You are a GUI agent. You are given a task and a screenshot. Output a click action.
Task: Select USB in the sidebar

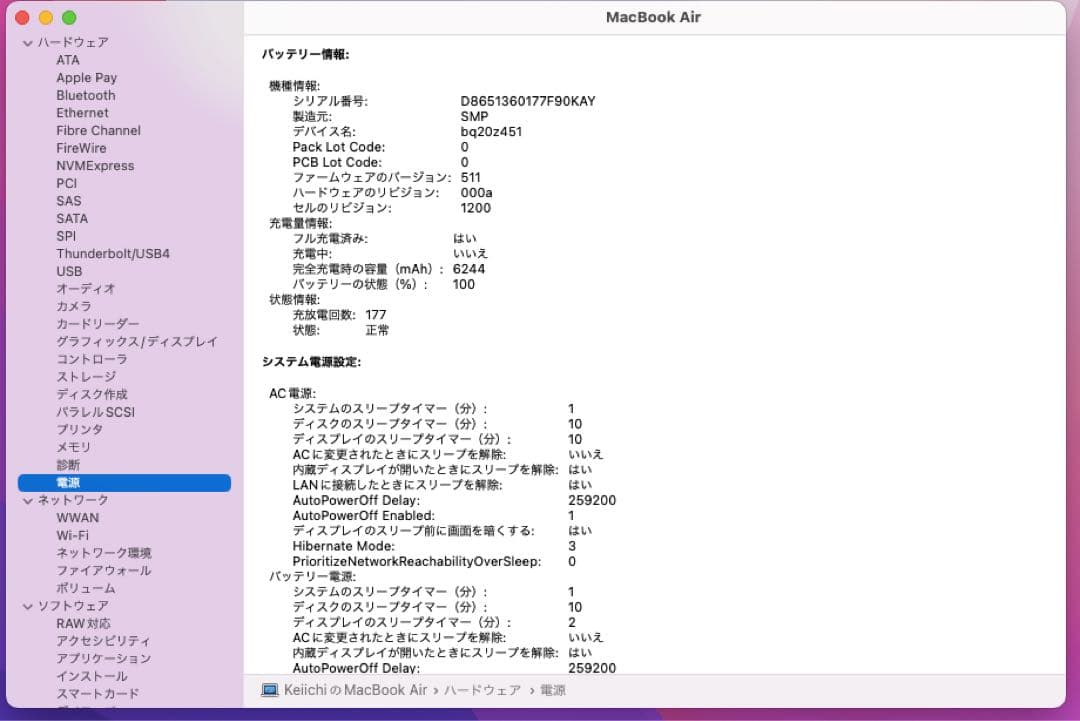tap(69, 271)
